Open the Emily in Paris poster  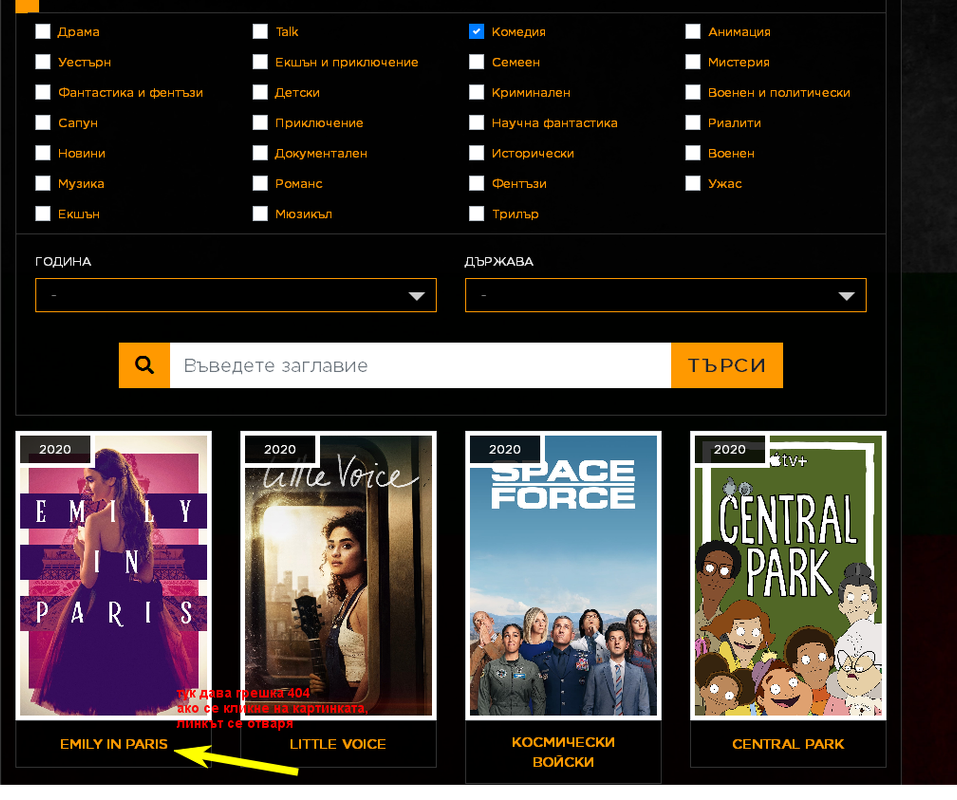pyautogui.click(x=114, y=575)
